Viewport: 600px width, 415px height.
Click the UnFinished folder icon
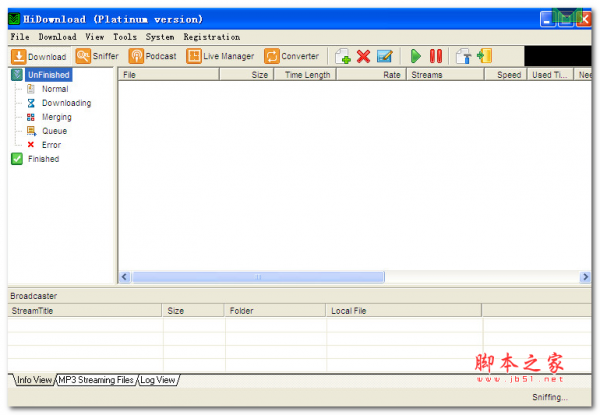click(17, 75)
